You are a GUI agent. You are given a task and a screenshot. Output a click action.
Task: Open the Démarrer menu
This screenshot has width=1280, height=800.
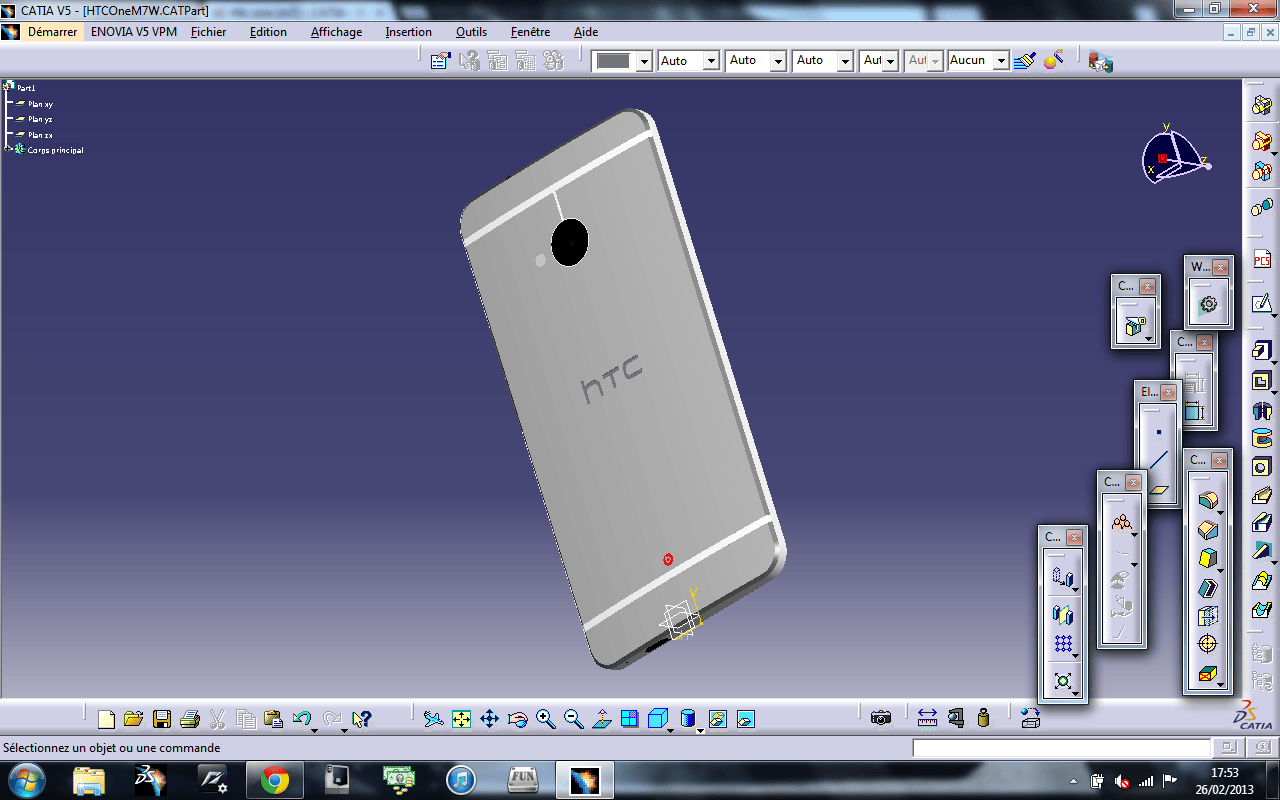pos(52,32)
